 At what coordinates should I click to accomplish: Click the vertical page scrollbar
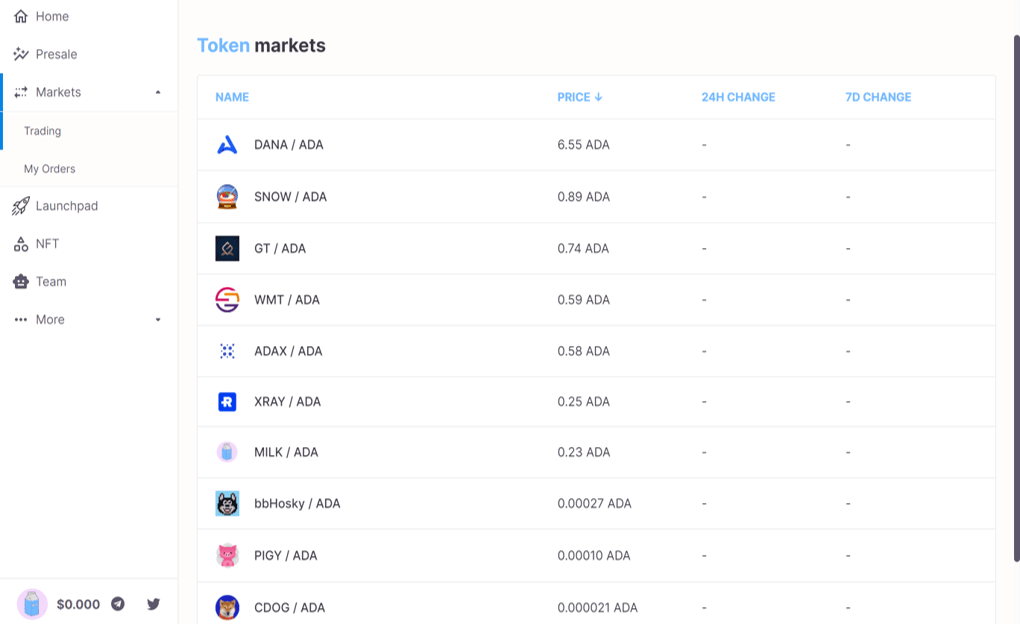[1016, 300]
